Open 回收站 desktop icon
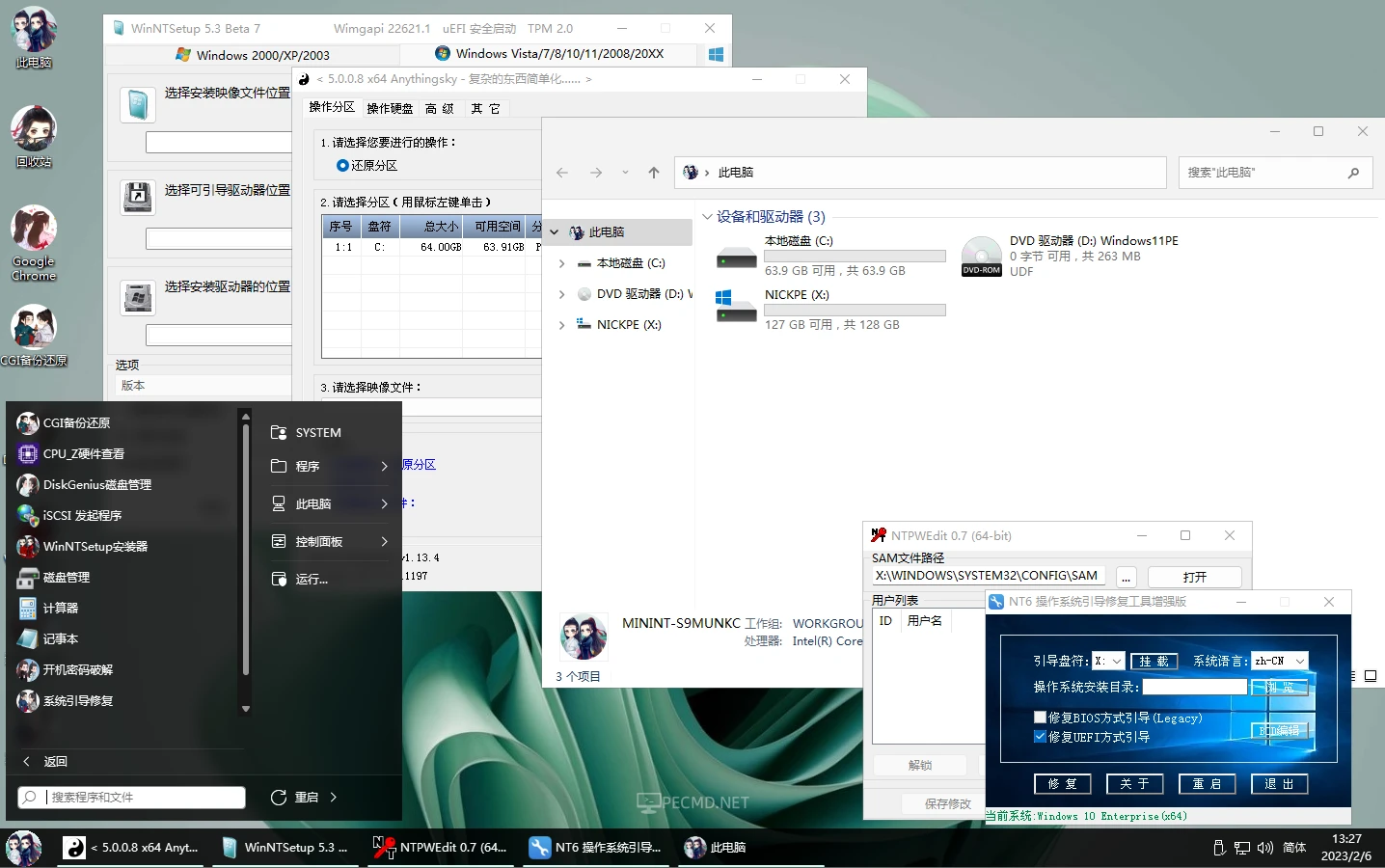Image resolution: width=1385 pixels, height=868 pixels. tap(34, 137)
